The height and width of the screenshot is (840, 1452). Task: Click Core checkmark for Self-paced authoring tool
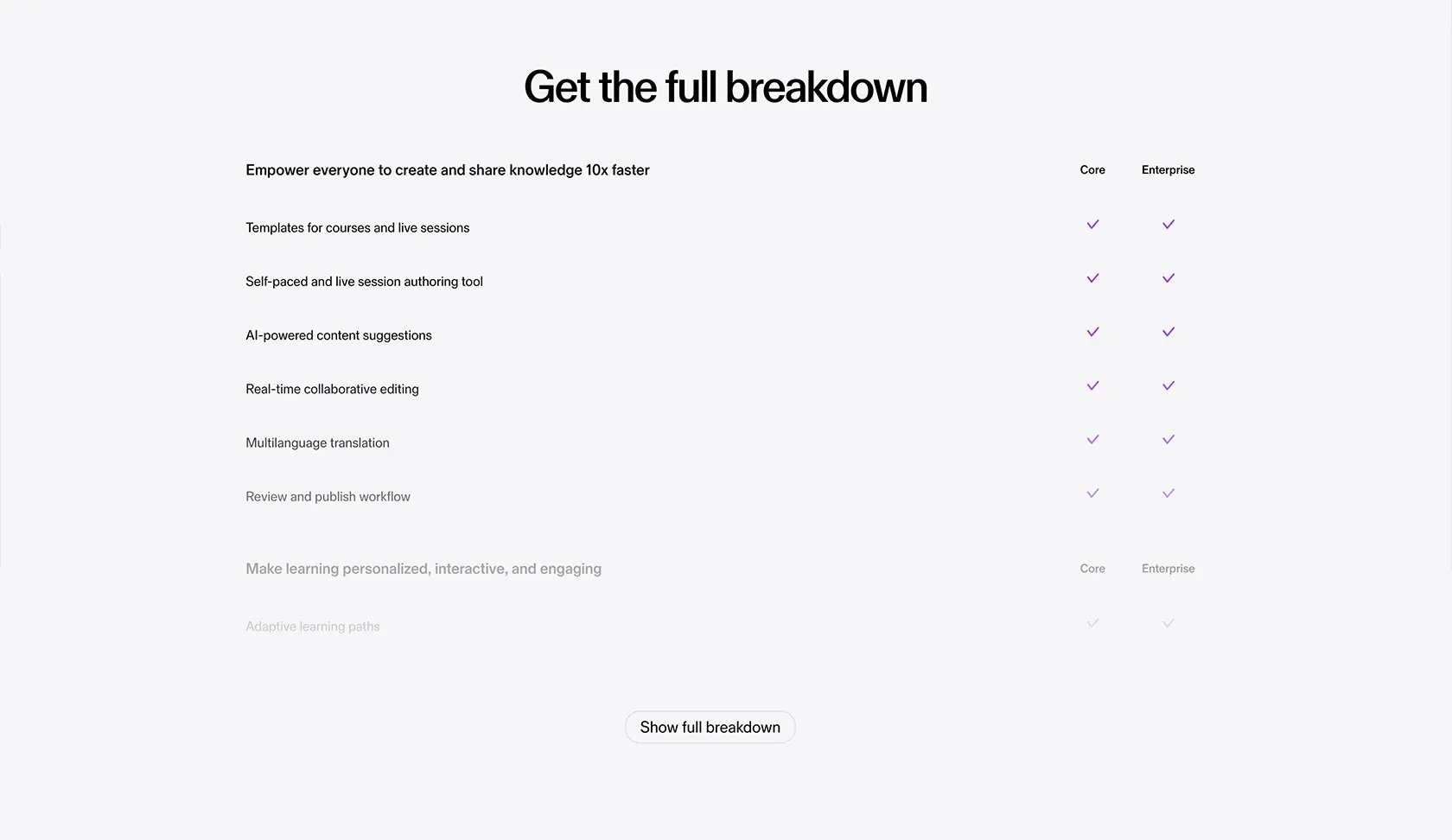click(1092, 278)
